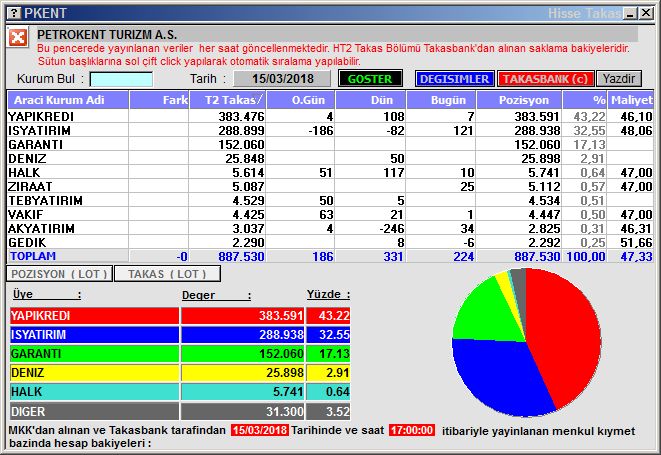
Task: Select the TEBYATIRIM row name
Action: (x=46, y=200)
